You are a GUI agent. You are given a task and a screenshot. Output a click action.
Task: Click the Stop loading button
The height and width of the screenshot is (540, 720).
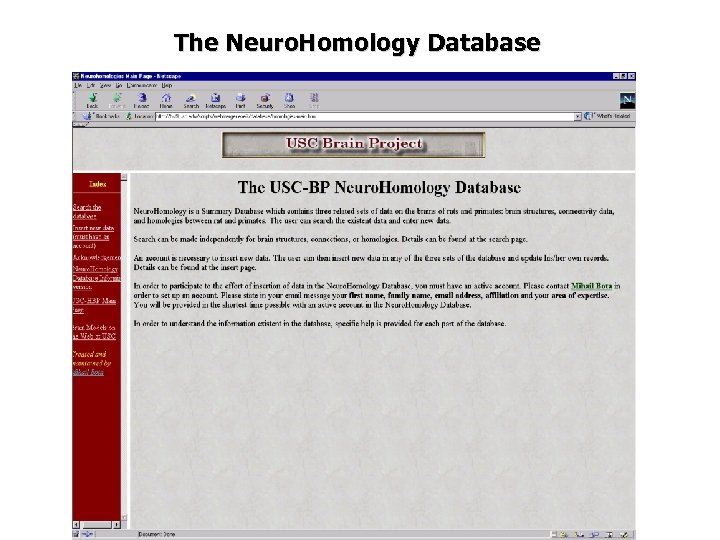(x=314, y=101)
